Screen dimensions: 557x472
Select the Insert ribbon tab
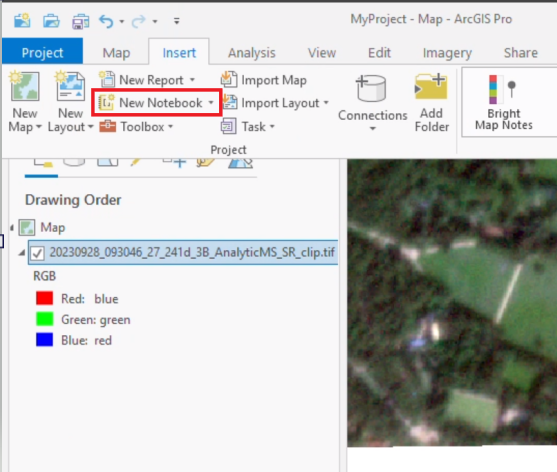(x=179, y=53)
